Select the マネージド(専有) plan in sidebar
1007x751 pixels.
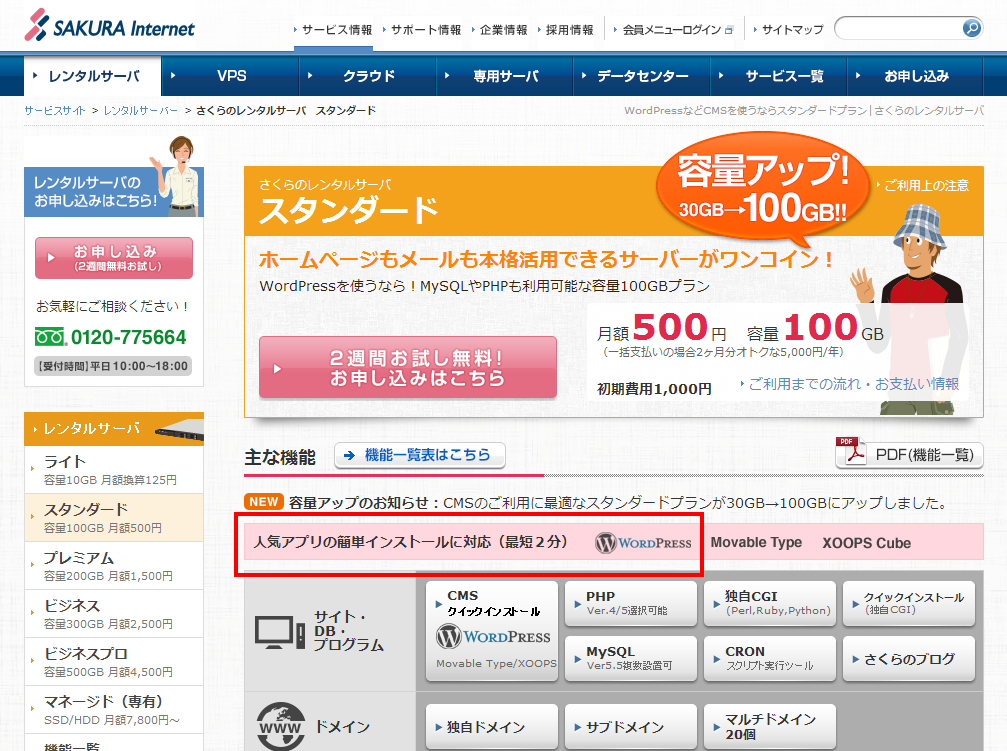114,710
